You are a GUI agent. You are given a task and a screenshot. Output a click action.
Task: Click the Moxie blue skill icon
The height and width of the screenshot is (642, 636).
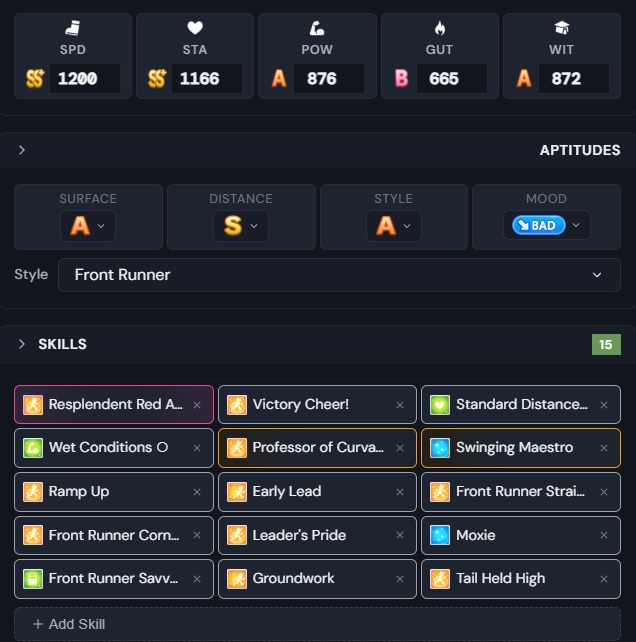(x=440, y=535)
